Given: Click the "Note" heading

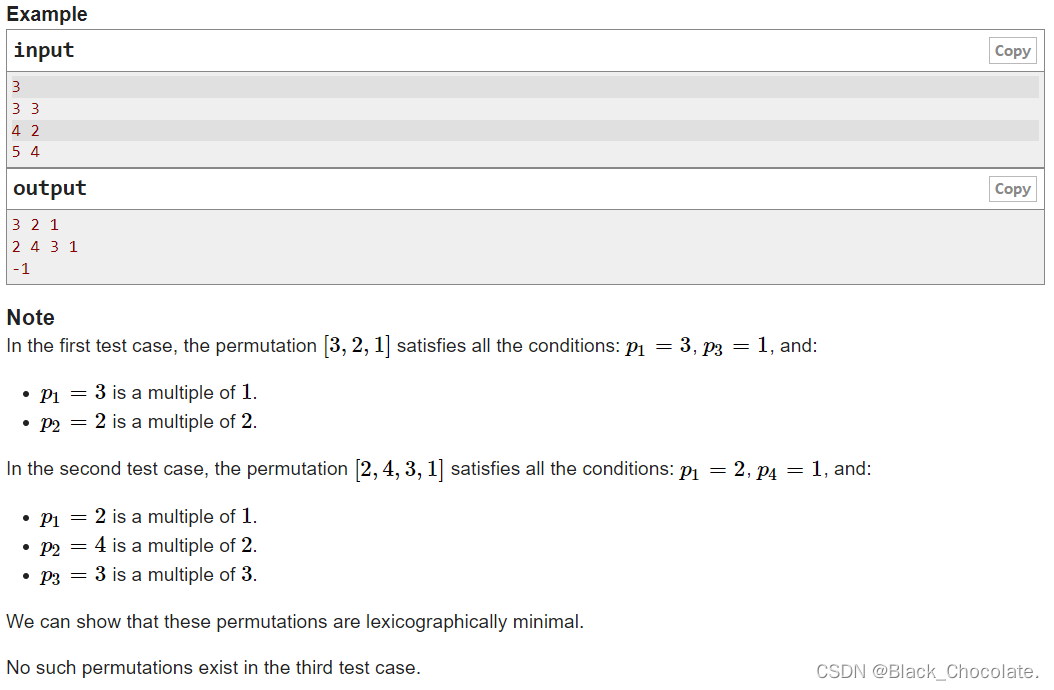Looking at the screenshot, I should pos(31,318).
